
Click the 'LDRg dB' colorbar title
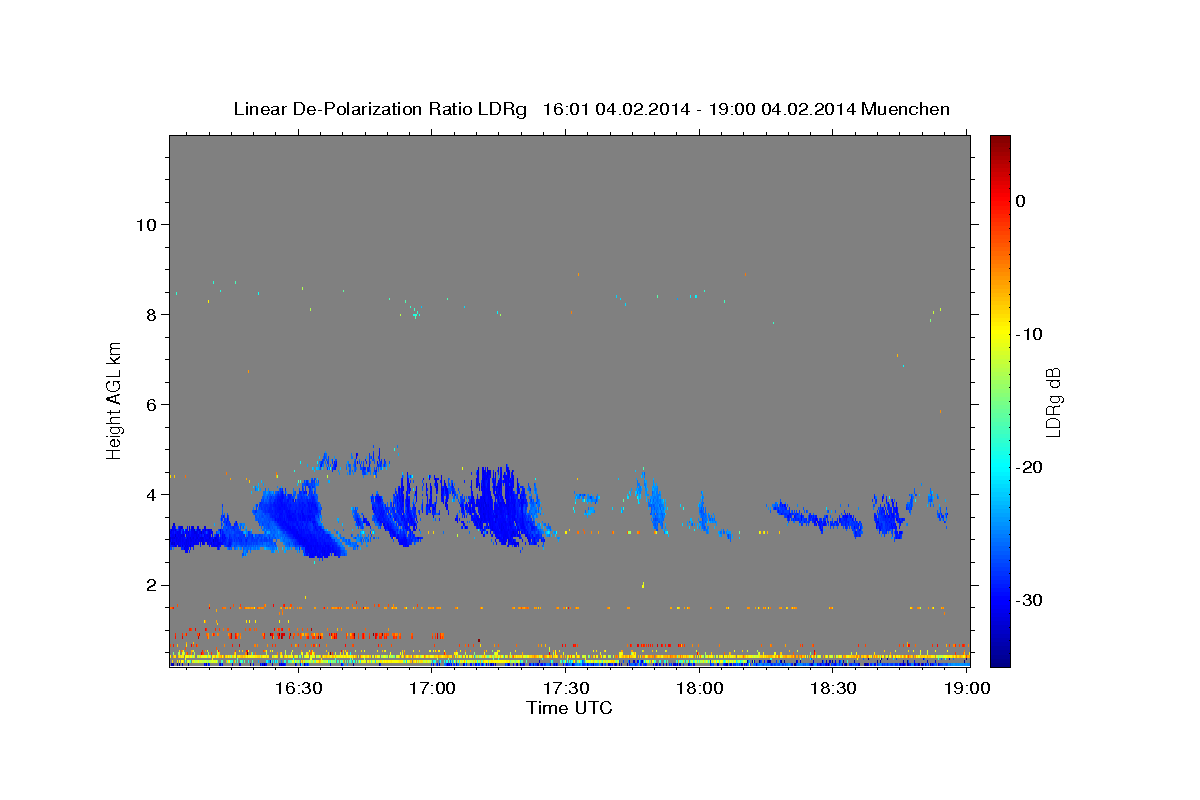1053,400
